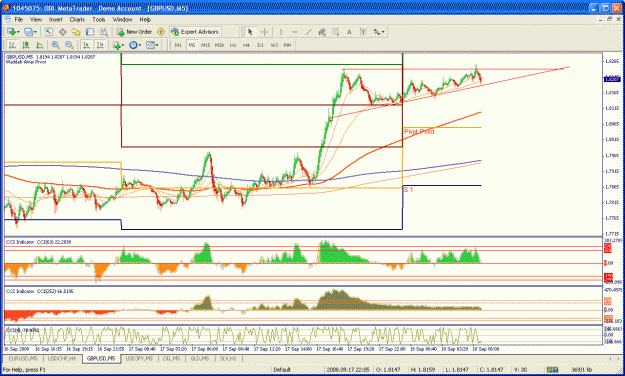Viewport: 625px width, 376px height.
Task: Select the Vertical Line drawing tool
Action: point(281,32)
